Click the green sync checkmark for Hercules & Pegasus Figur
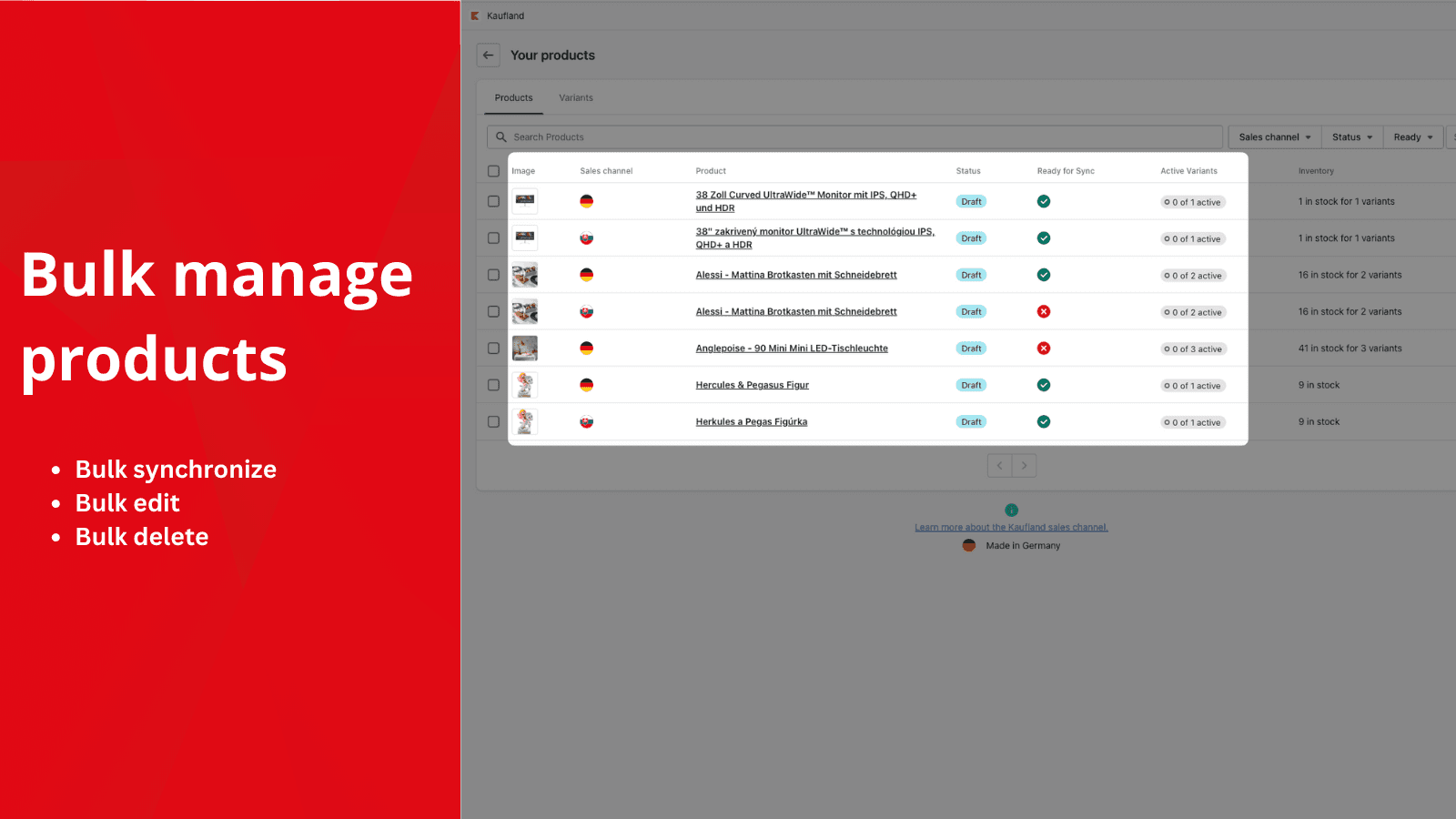Screen dimensions: 1456x819 [1044, 384]
